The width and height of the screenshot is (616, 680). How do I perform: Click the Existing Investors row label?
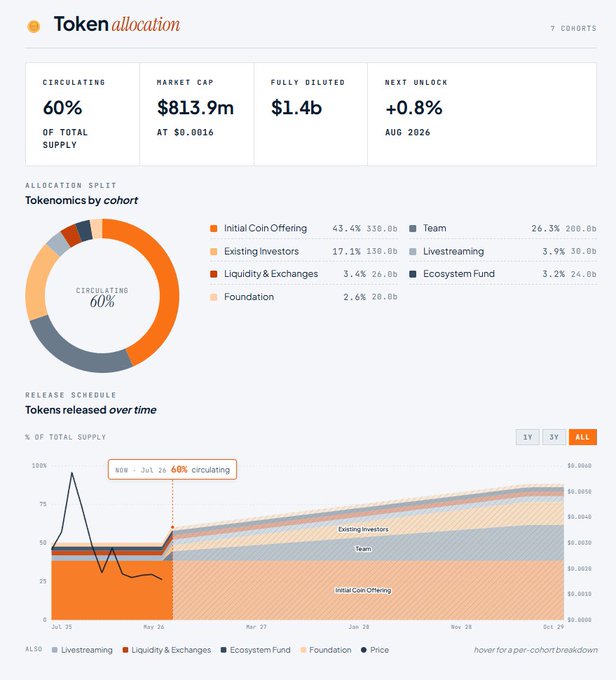pyautogui.click(x=261, y=251)
